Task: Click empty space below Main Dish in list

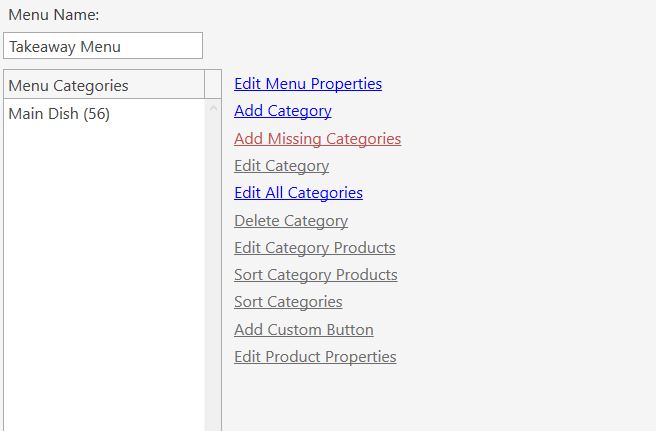Action: click(104, 272)
